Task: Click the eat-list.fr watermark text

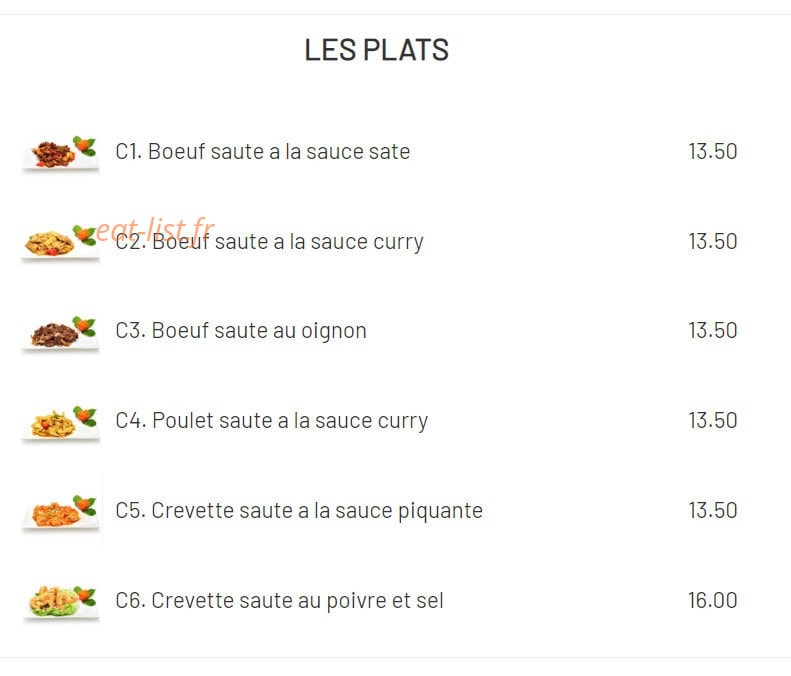Action: coord(155,230)
